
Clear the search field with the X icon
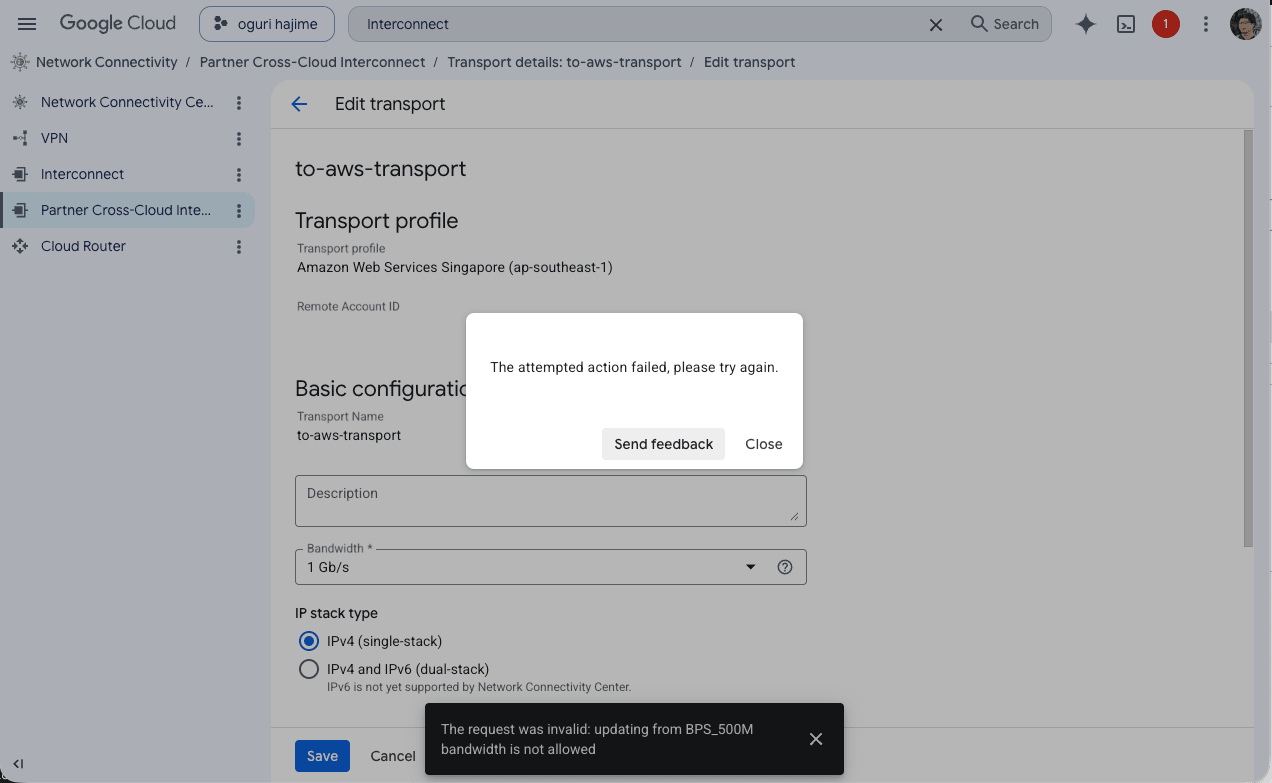(936, 25)
